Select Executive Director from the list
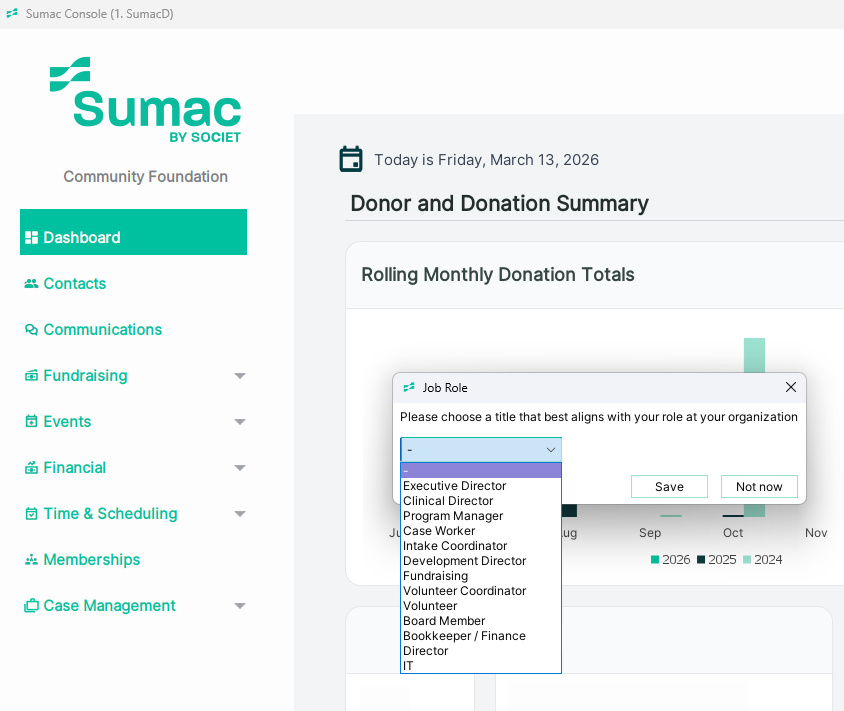The image size is (844, 711). pos(454,486)
